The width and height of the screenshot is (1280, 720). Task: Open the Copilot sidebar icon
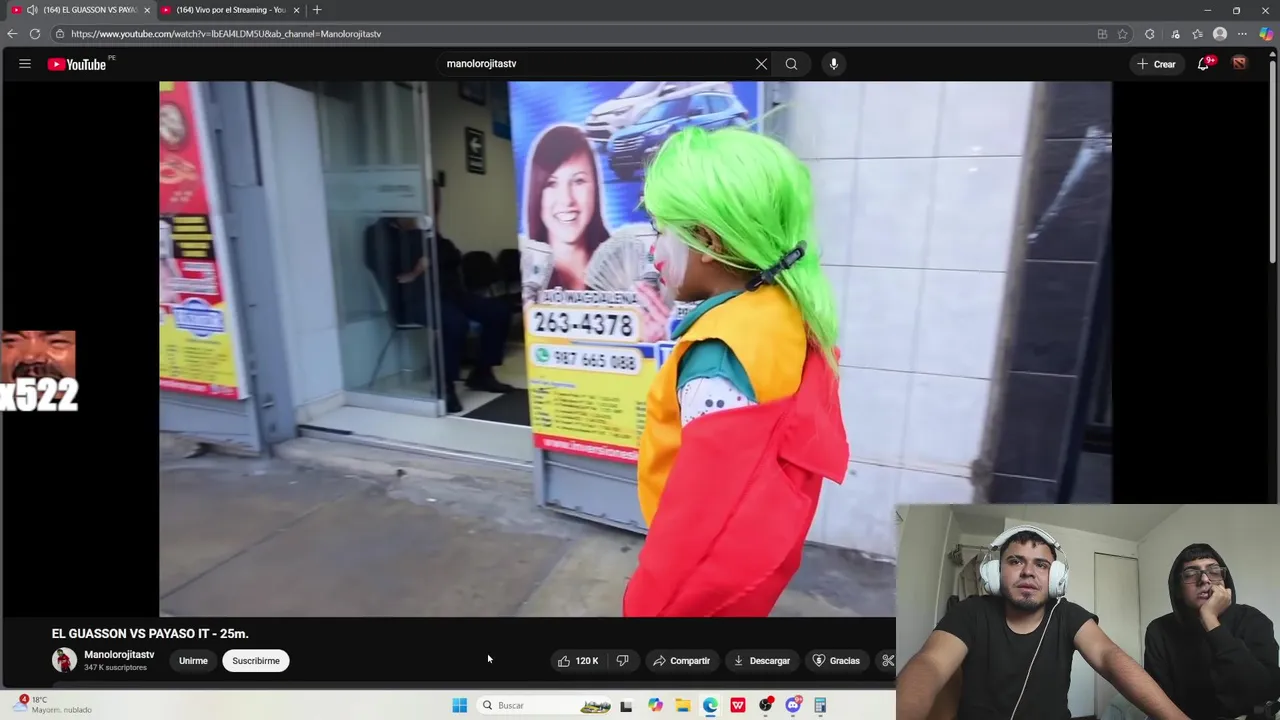coord(1266,34)
